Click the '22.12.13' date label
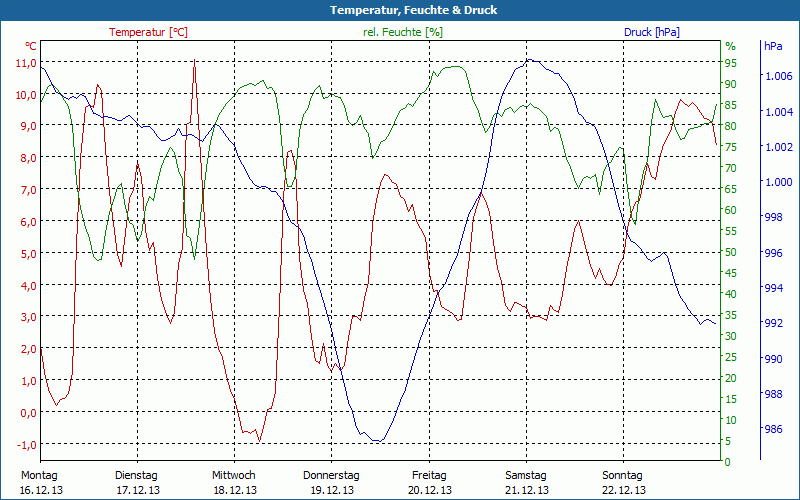 pyautogui.click(x=624, y=491)
